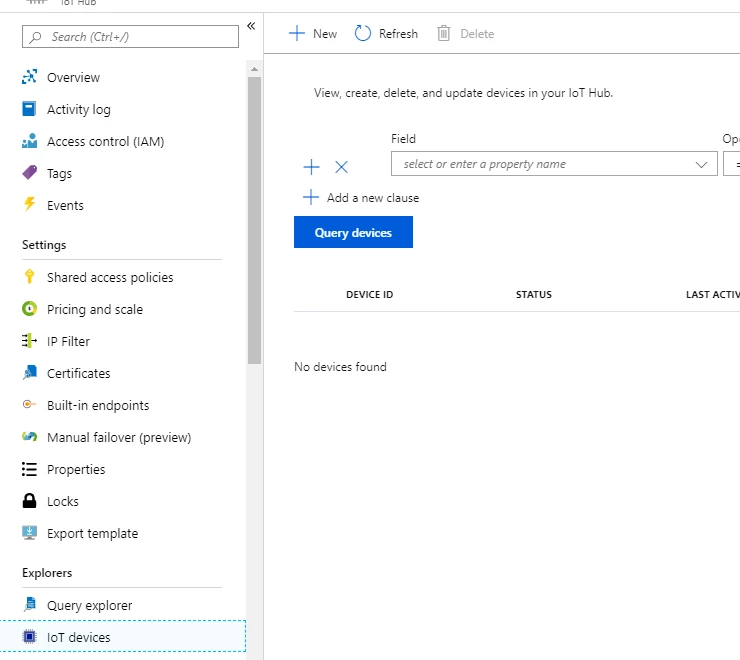Click the Built-in endpoints icon
740x660 pixels.
point(29,404)
